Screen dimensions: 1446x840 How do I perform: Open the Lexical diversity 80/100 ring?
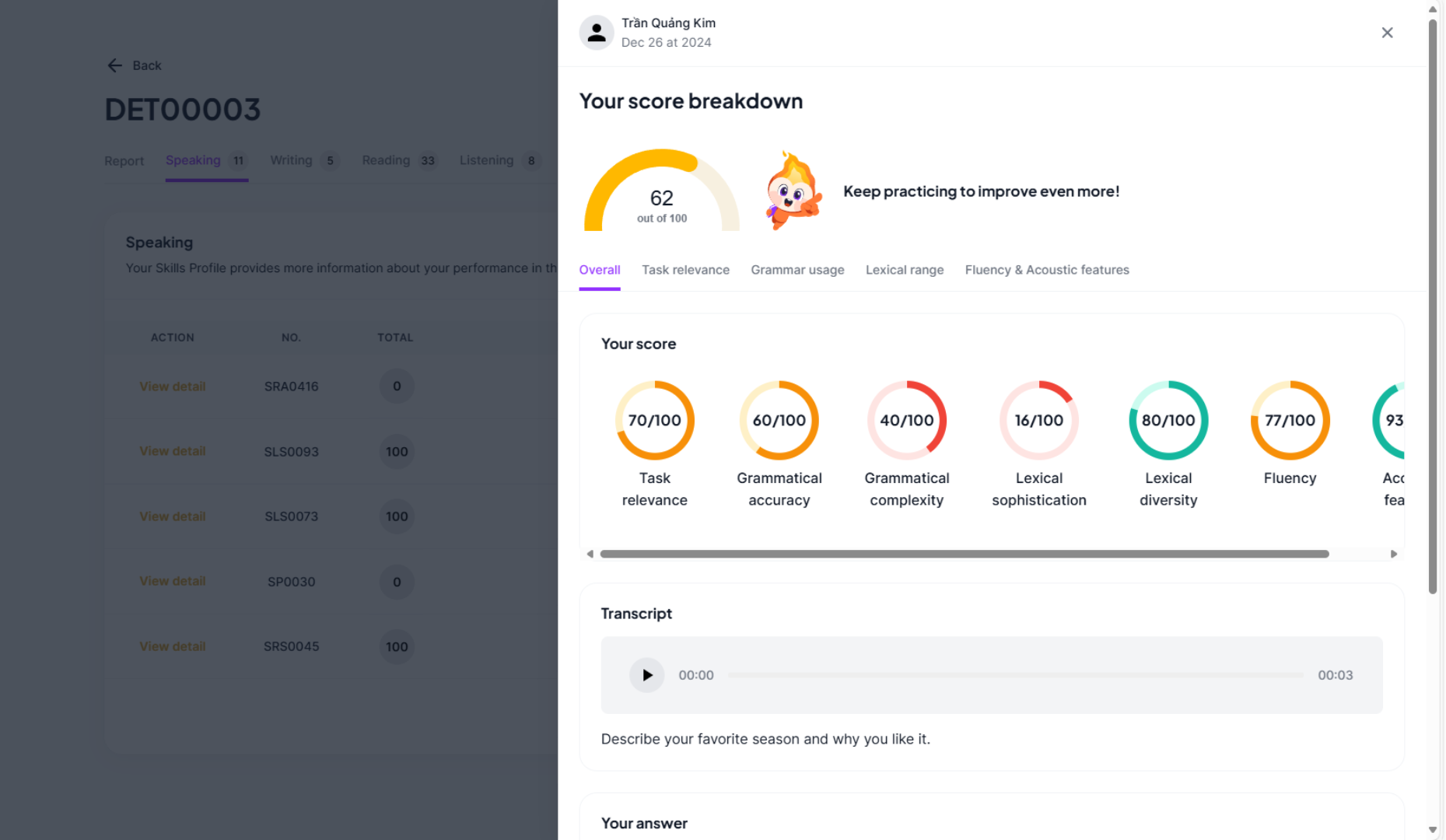(1168, 420)
